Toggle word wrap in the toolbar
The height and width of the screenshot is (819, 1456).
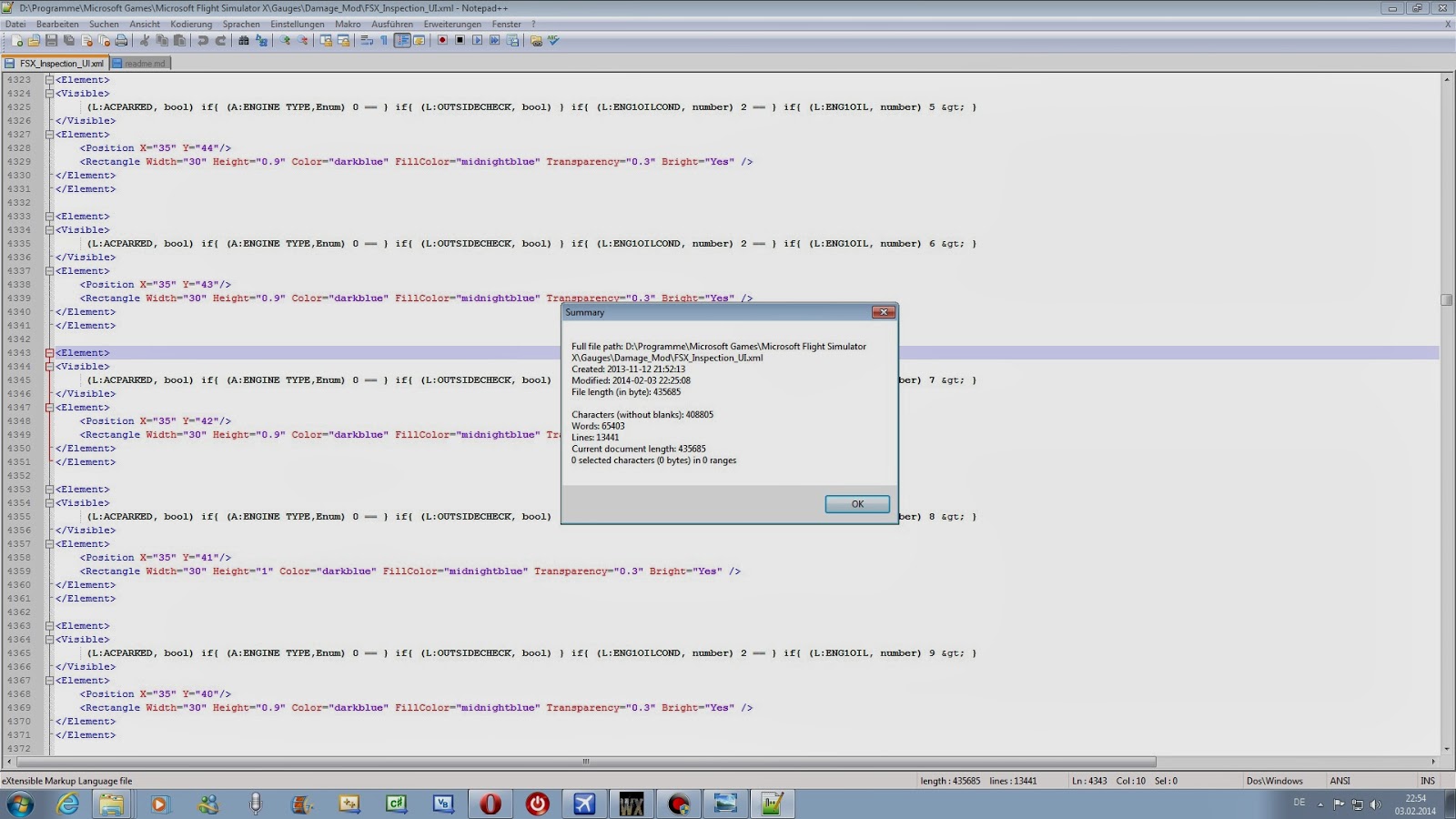367,40
